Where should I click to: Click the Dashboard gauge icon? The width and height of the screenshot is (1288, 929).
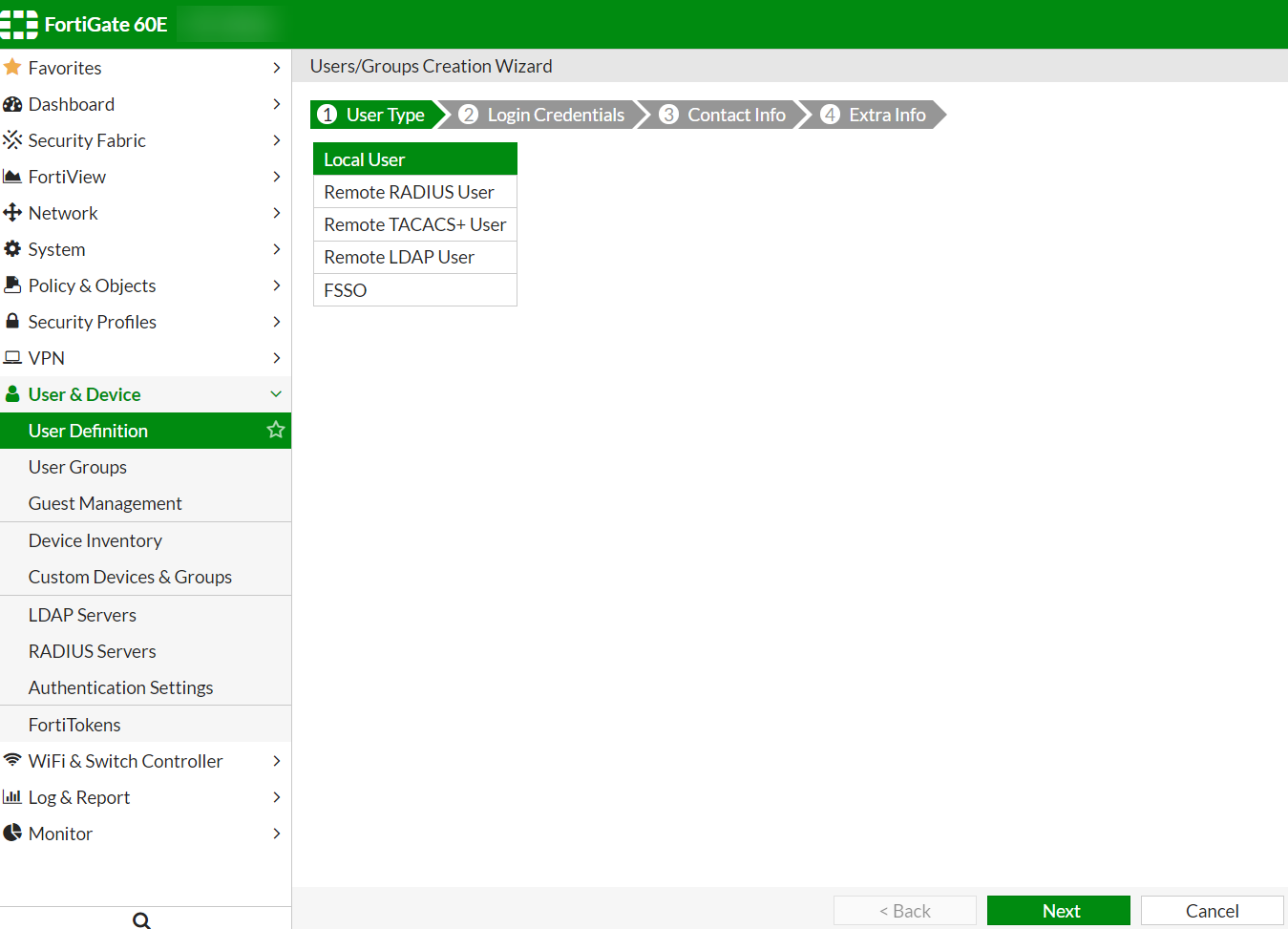tap(12, 104)
